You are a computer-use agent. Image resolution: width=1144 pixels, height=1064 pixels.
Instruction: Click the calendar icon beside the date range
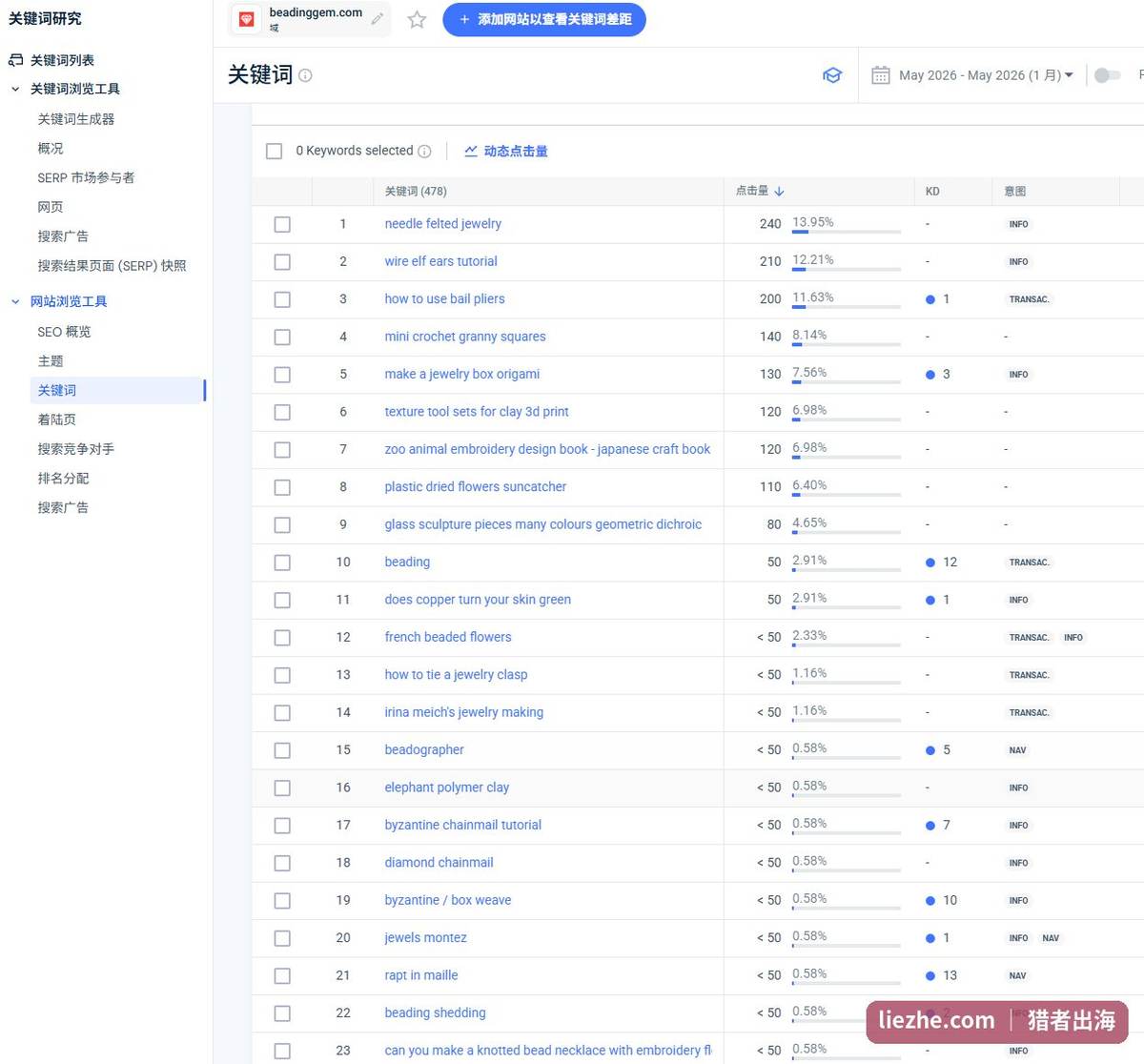point(881,75)
